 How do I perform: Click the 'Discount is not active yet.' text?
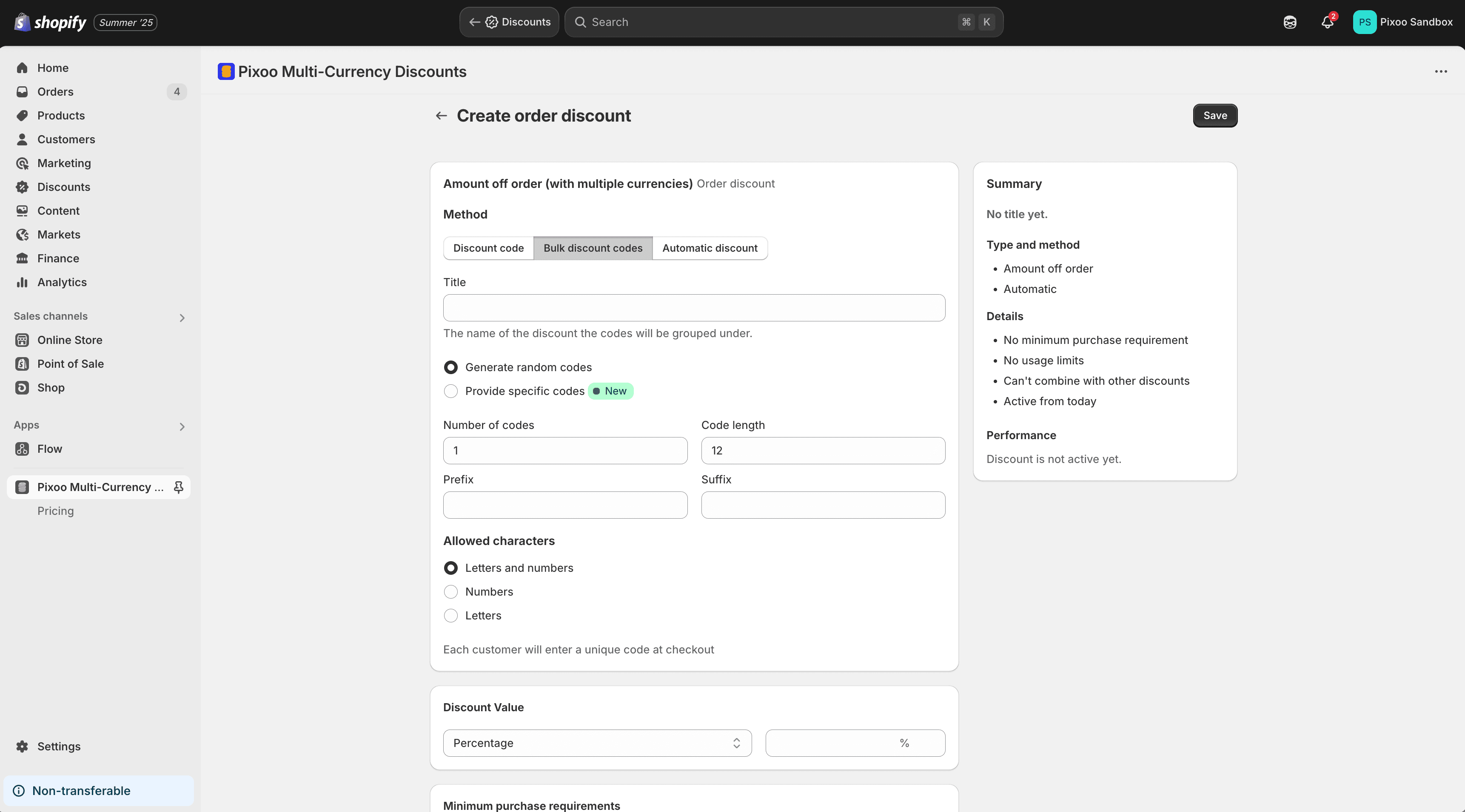[x=1053, y=459]
